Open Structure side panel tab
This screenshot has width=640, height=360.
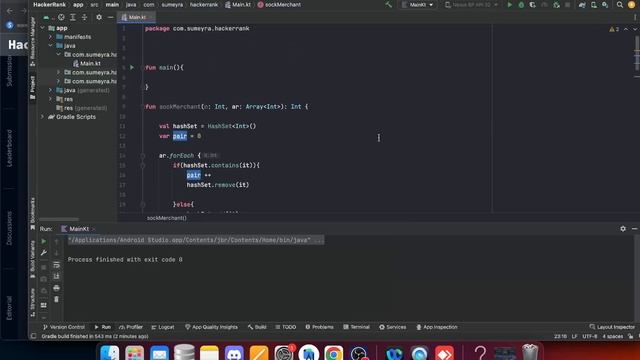click(x=33, y=302)
